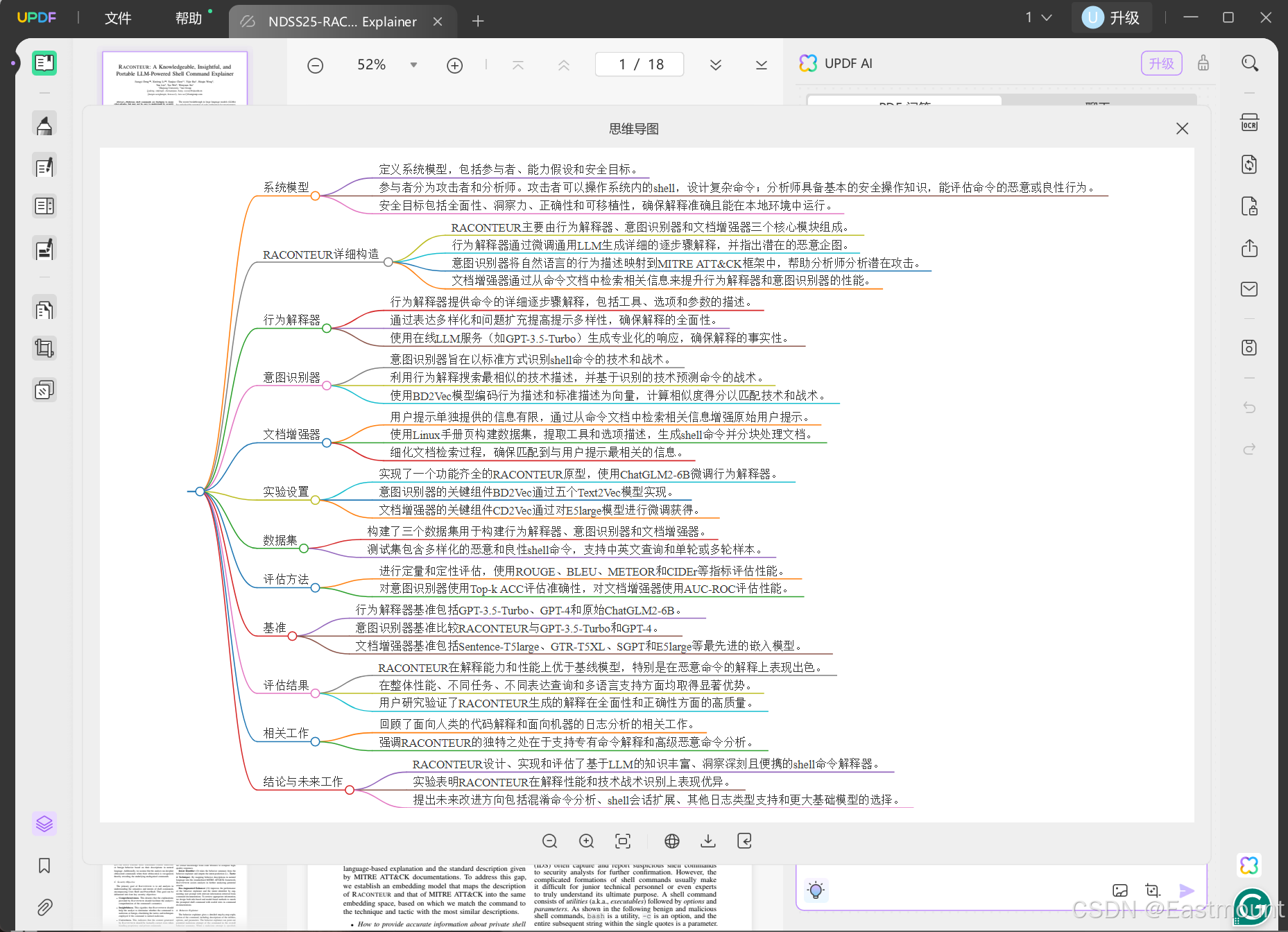Collapse the 行为解释器 branch node
The image size is (1288, 932).
click(327, 329)
